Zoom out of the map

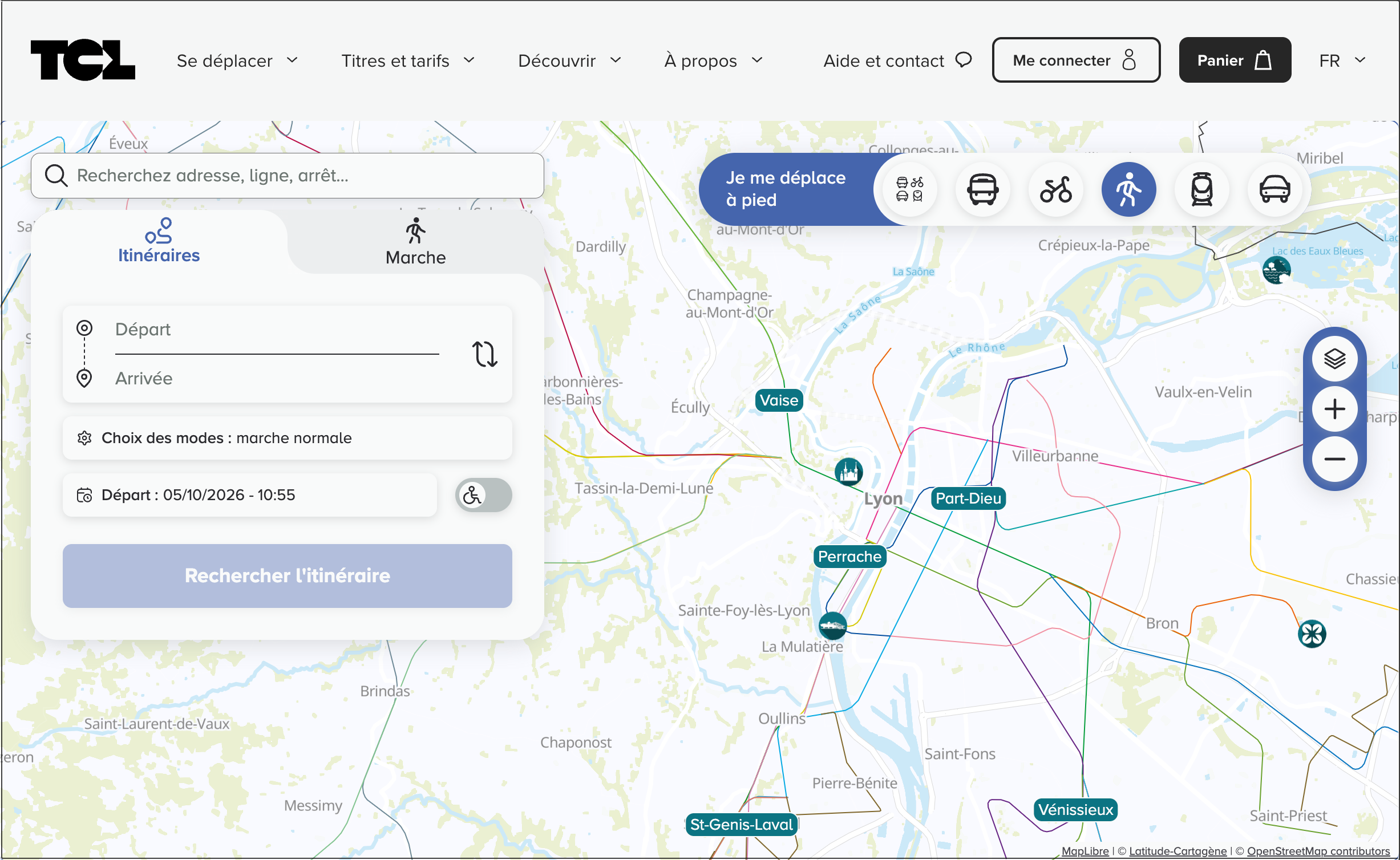(x=1335, y=459)
